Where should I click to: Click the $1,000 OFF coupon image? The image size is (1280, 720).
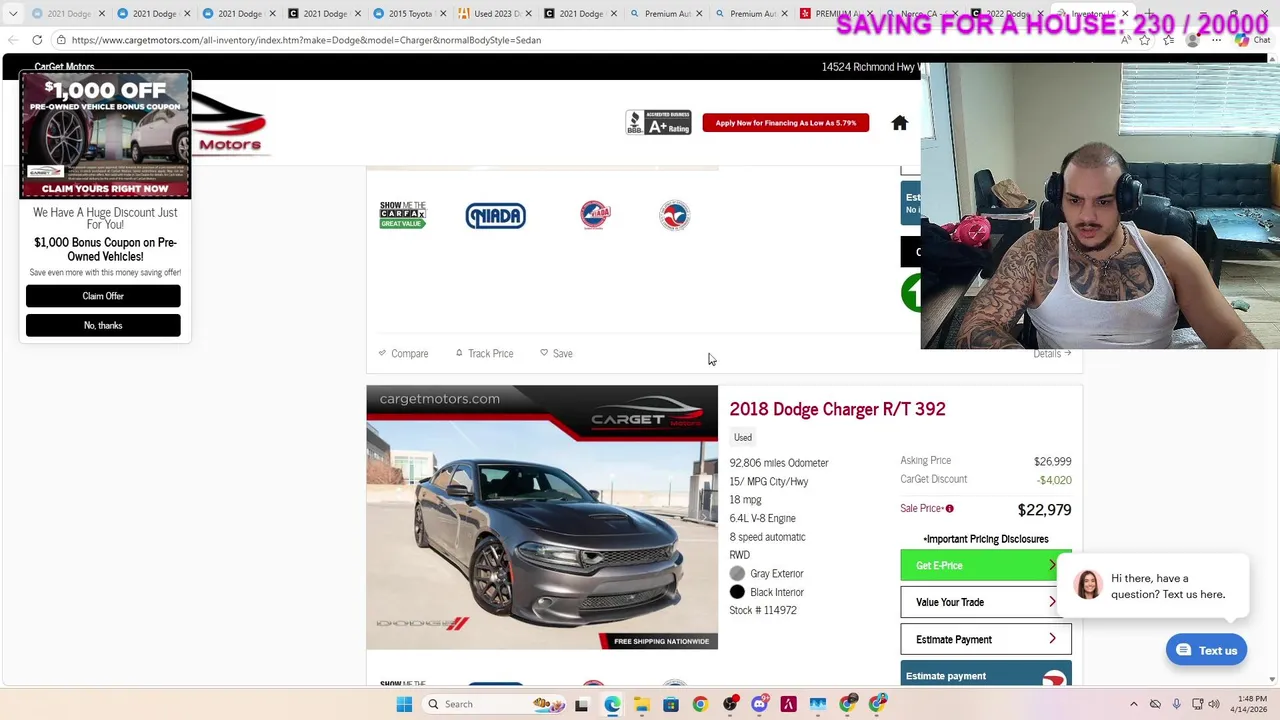[105, 136]
